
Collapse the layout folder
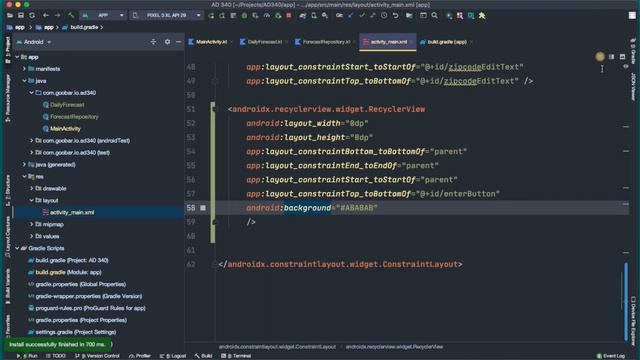[x=32, y=200]
